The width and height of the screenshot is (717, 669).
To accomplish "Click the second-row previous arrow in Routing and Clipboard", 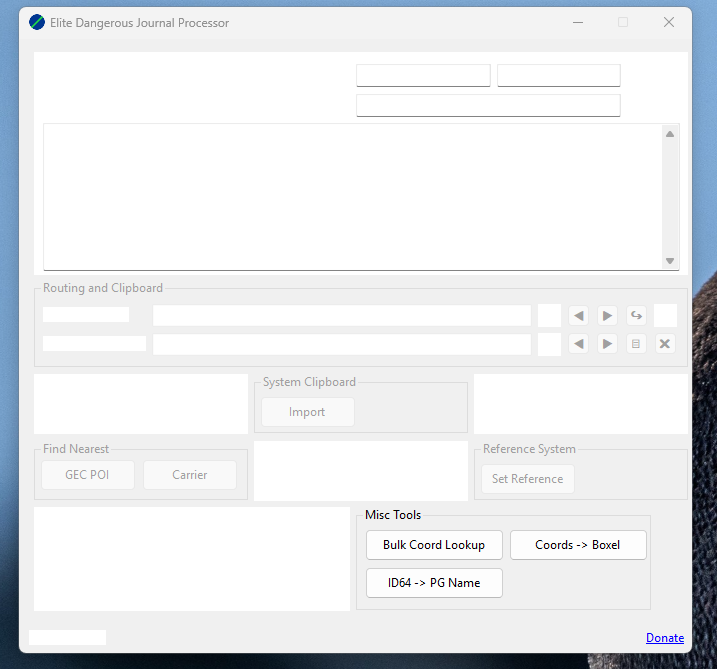I will (578, 344).
